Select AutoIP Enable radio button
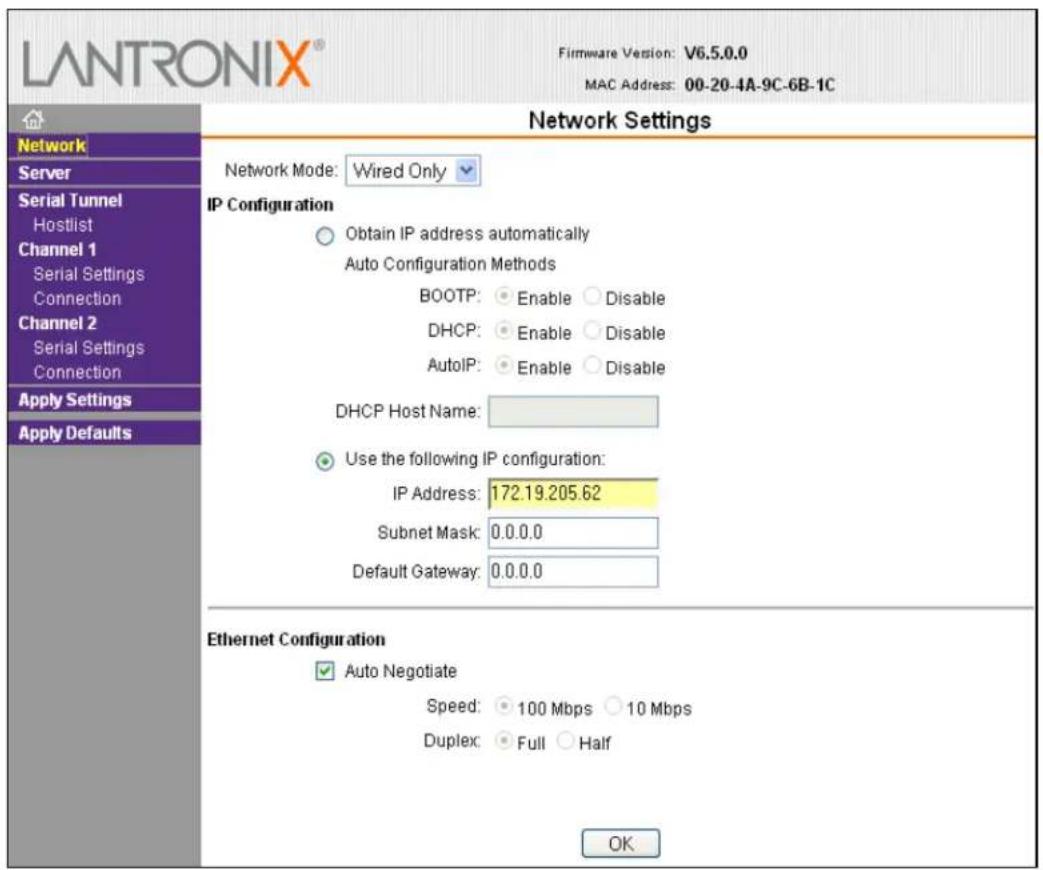The height and width of the screenshot is (870, 1043). [x=504, y=365]
